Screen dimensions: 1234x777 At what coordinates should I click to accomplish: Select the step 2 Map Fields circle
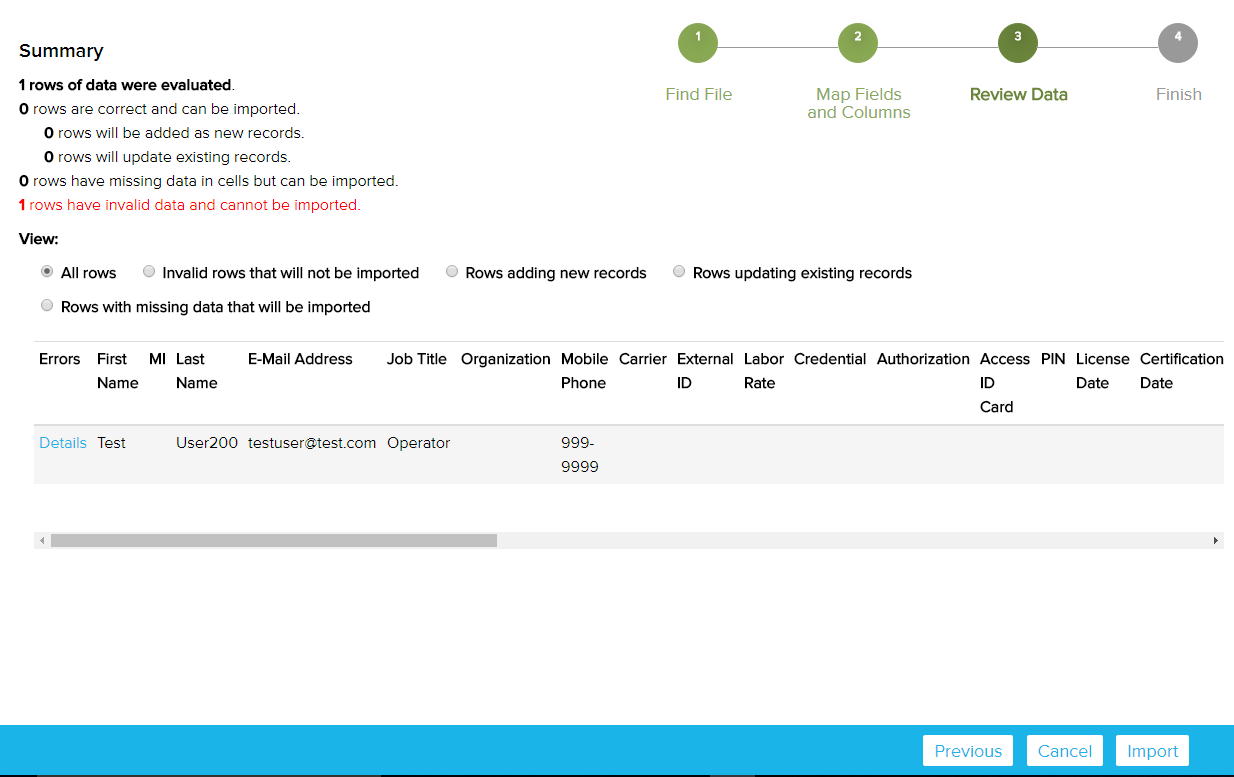857,43
